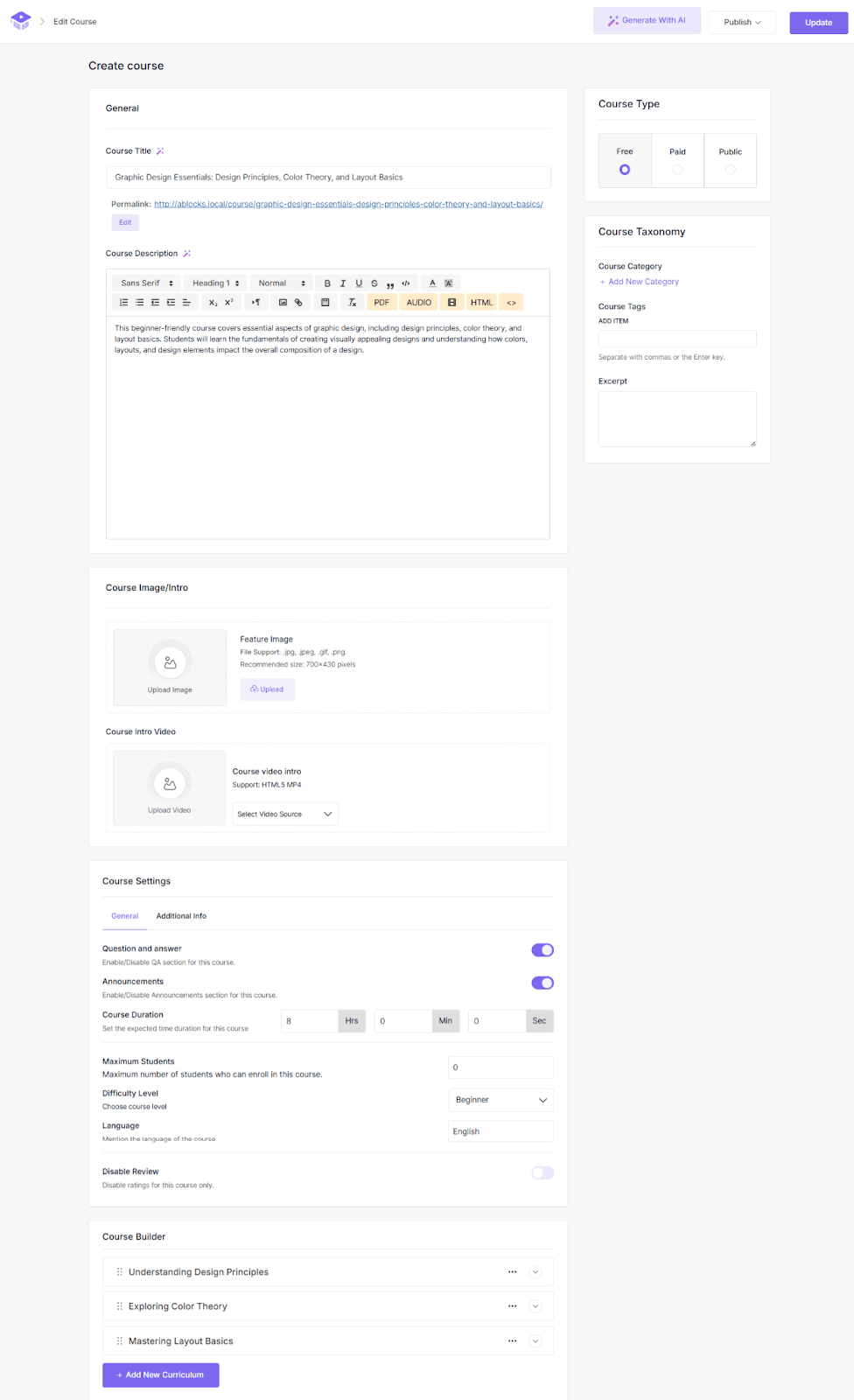The image size is (854, 1400).
Task: Open the Sans Serif font dropdown
Action: (147, 283)
